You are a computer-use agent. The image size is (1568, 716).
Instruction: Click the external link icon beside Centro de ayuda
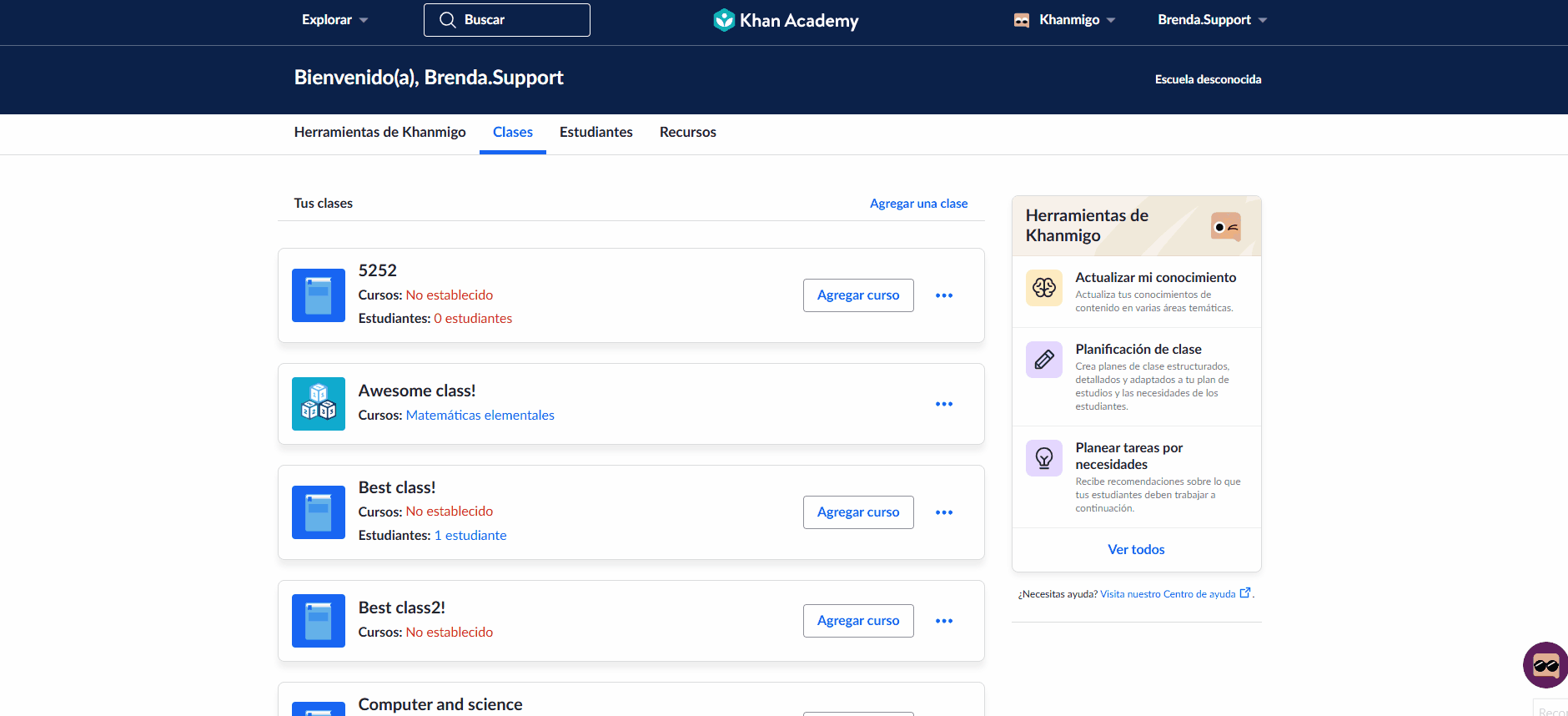point(1245,593)
